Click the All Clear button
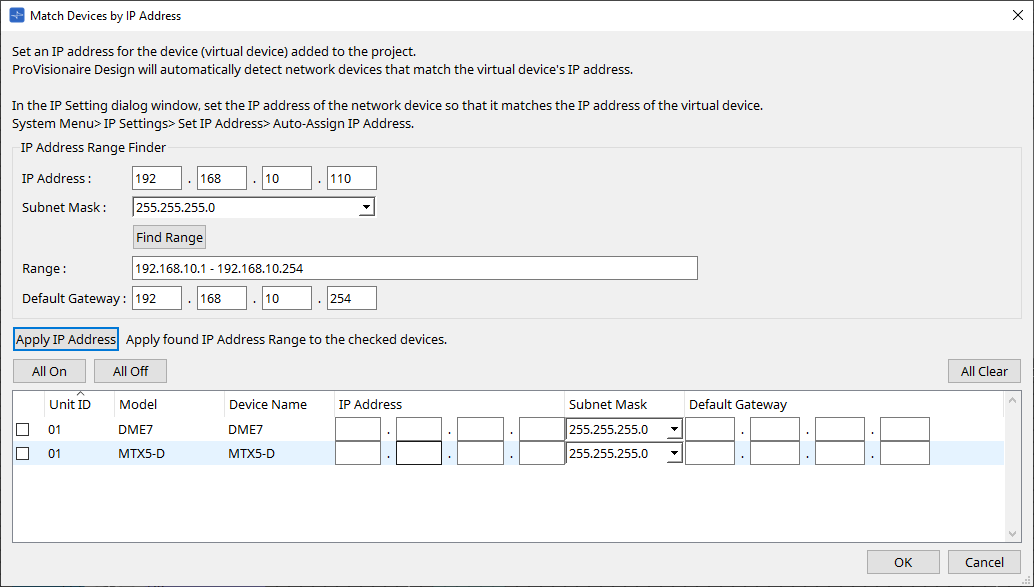The height and width of the screenshot is (587, 1034). tap(984, 370)
